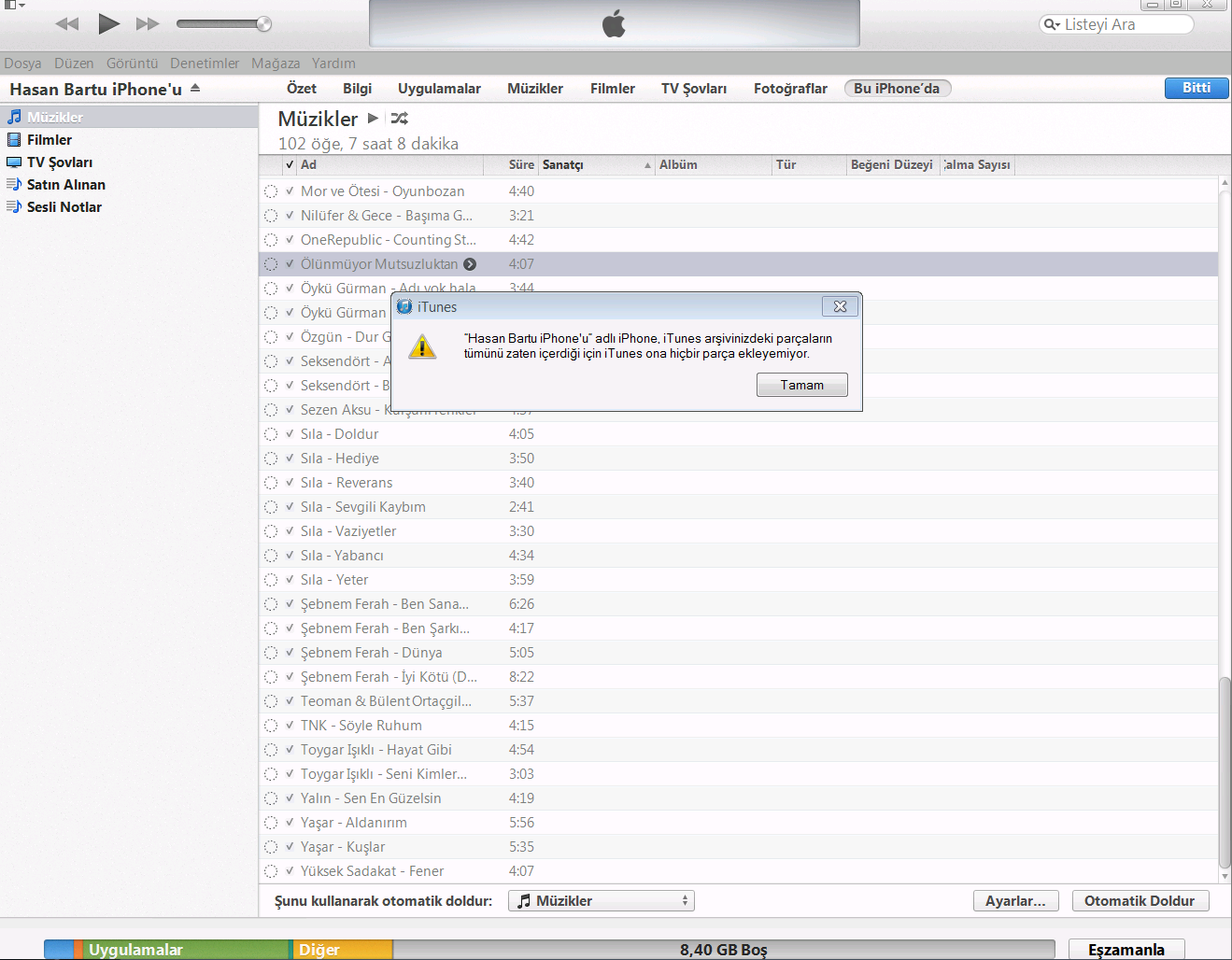This screenshot has height=960, width=1232.
Task: Click Tamam in the iTunes dialog
Action: 802,385
